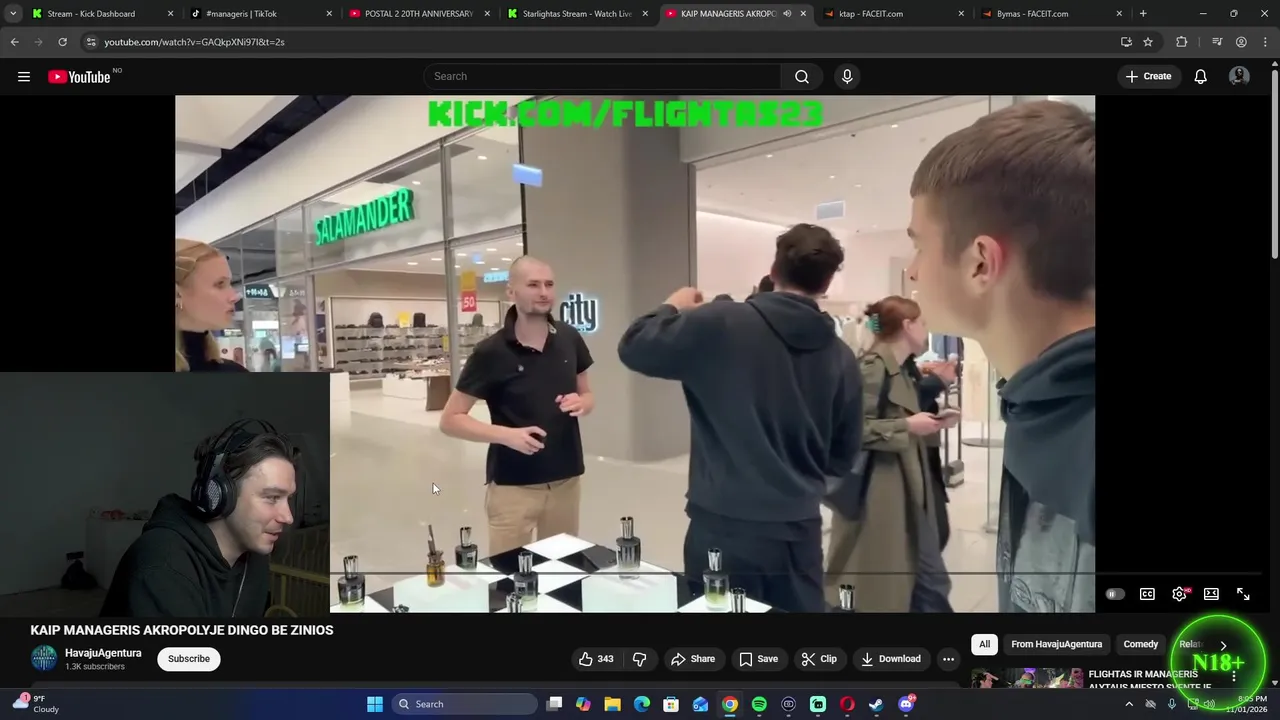
Task: Switch to the Bymas - FACEIT.com tab
Action: (x=1053, y=14)
